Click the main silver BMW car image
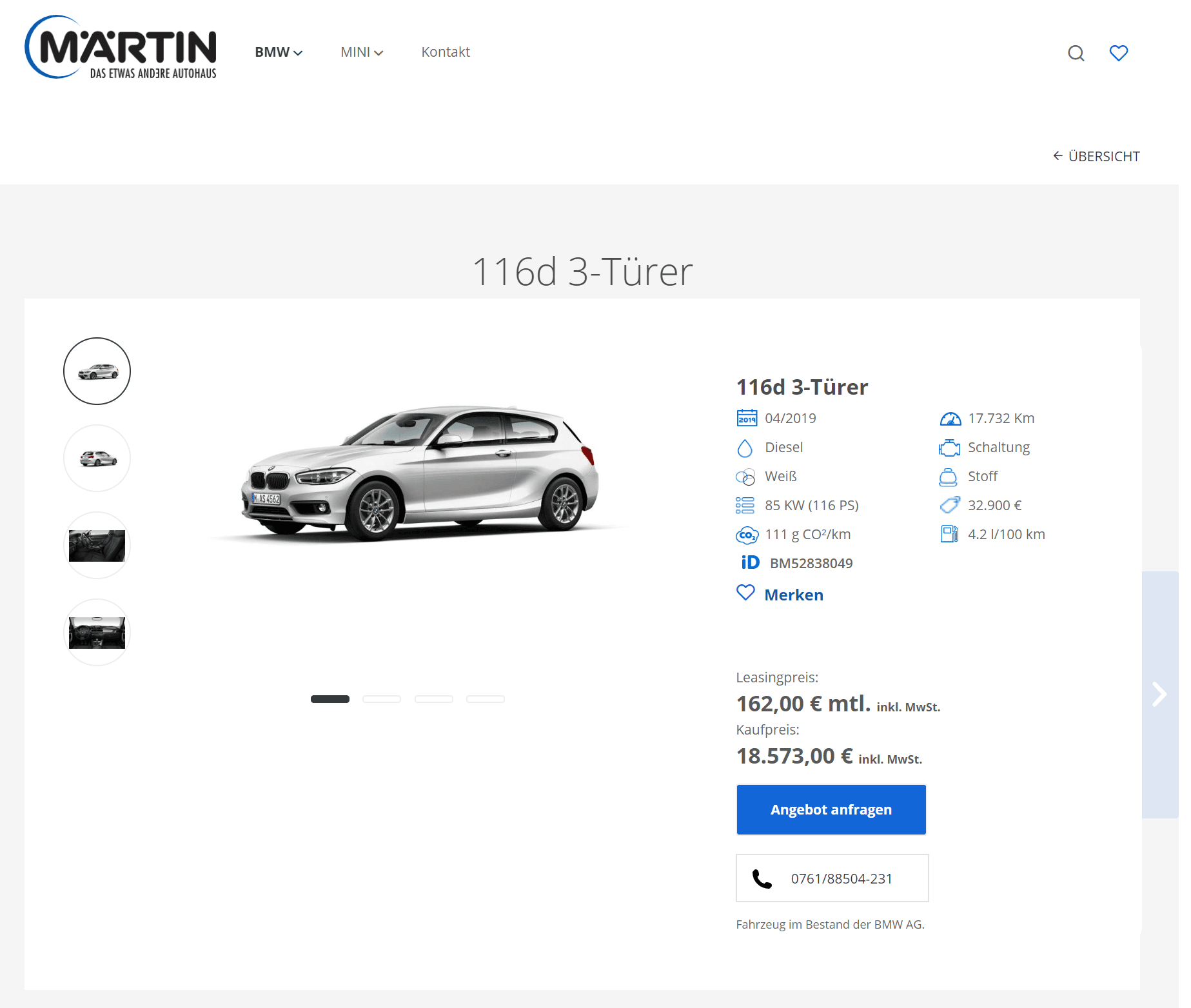Screen dimensions: 1191x1008 click(419, 474)
